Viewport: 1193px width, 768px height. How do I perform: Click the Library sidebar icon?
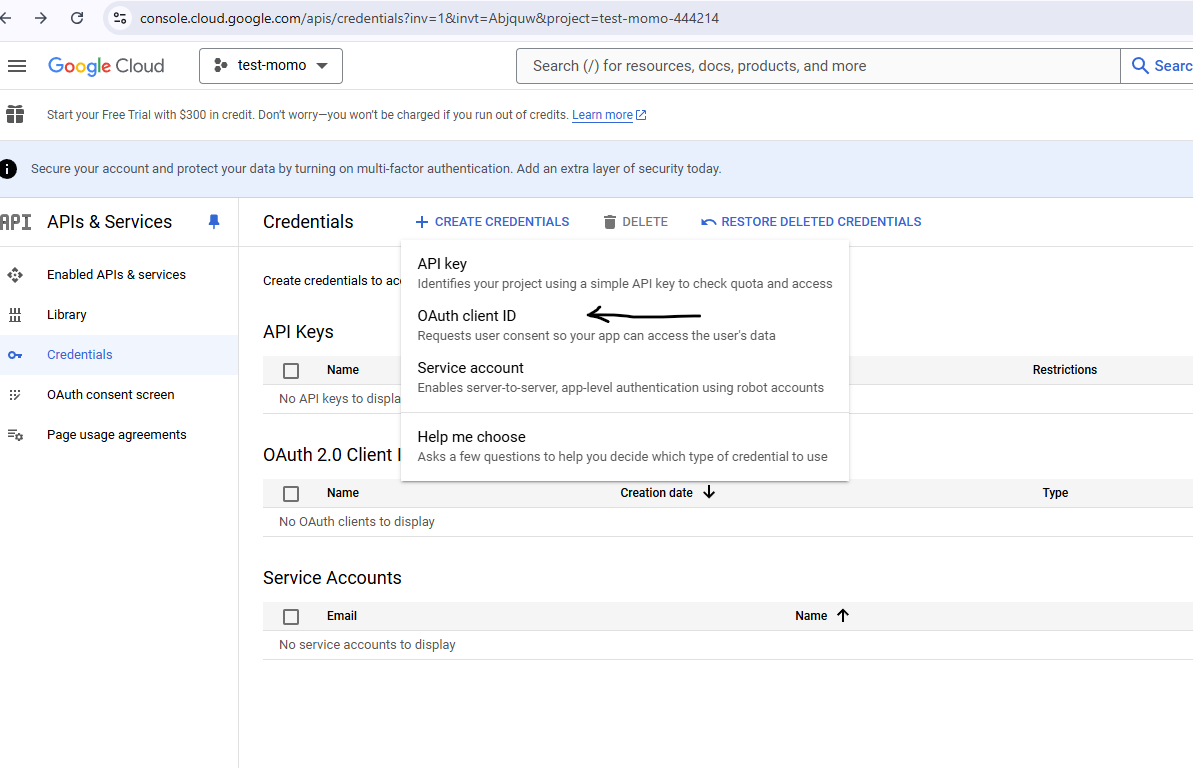[x=15, y=315]
